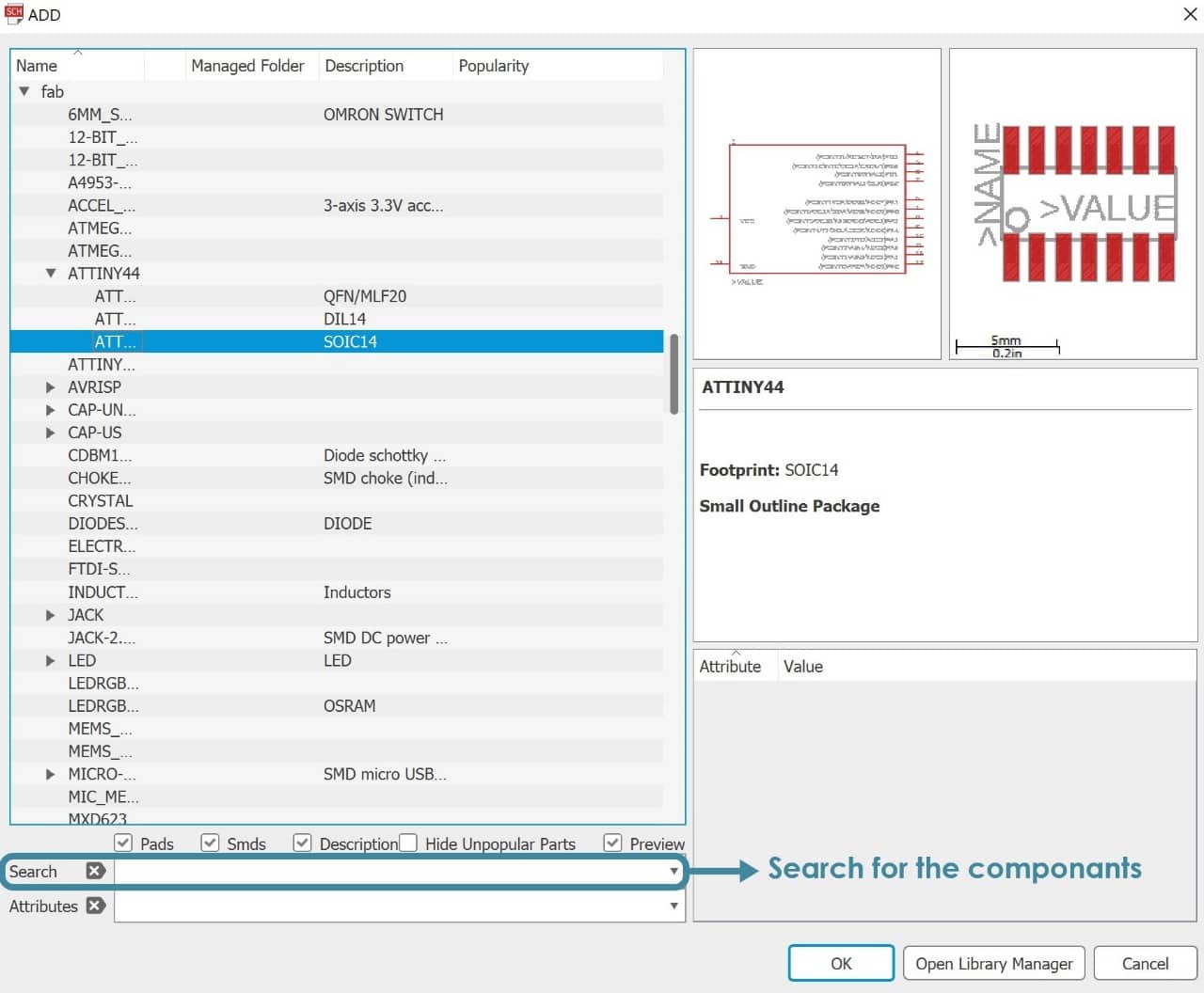This screenshot has width=1204, height=993.
Task: Select the INDUCT... Inductors row
Action: [x=337, y=592]
